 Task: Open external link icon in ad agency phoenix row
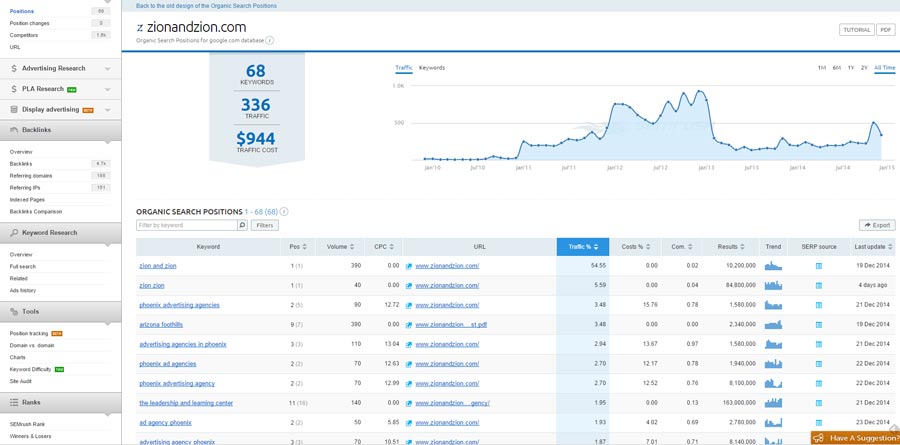click(x=409, y=423)
